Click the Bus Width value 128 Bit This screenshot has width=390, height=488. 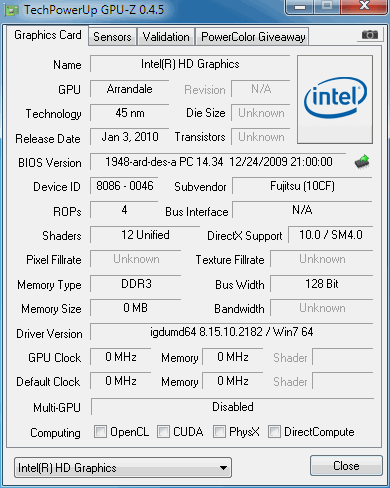click(322, 284)
